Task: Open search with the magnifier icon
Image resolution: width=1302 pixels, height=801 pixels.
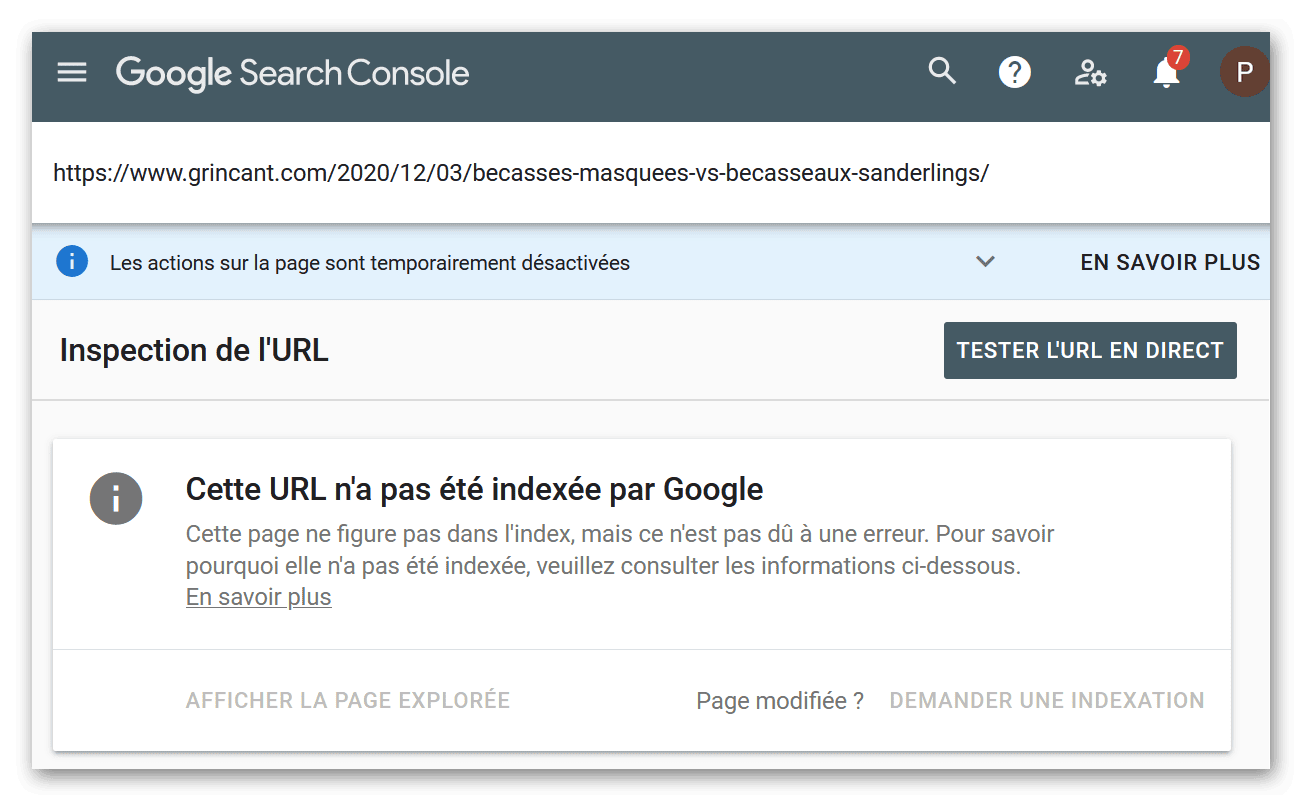Action: point(942,71)
